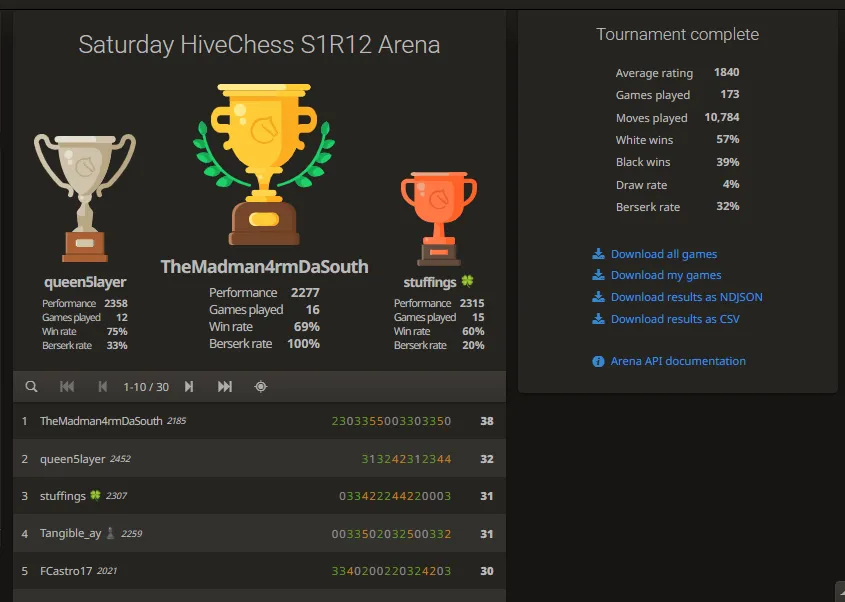Click the silver trophy above queen5layer

(85, 198)
